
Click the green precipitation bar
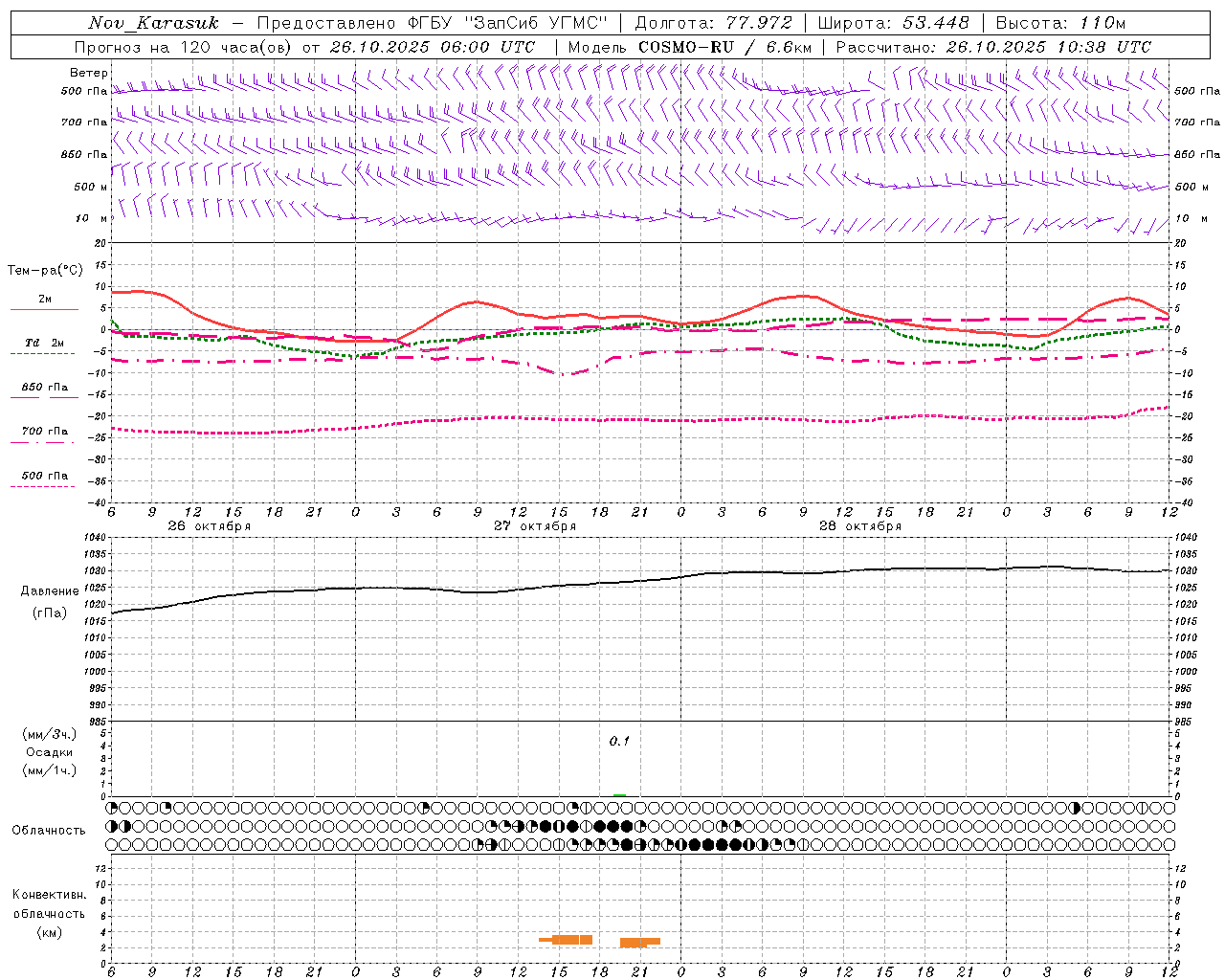tap(619, 795)
